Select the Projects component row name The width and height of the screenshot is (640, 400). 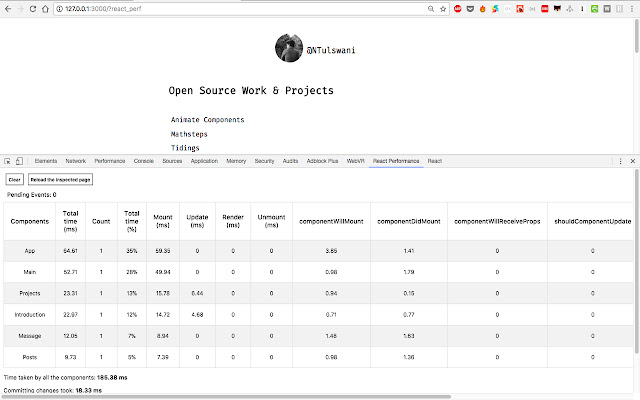pyautogui.click(x=30, y=293)
